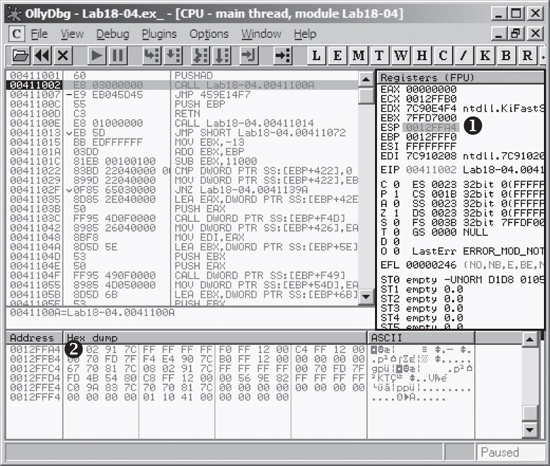Click the ASCII column header
This screenshot has height=466, width=550.
click(421, 338)
